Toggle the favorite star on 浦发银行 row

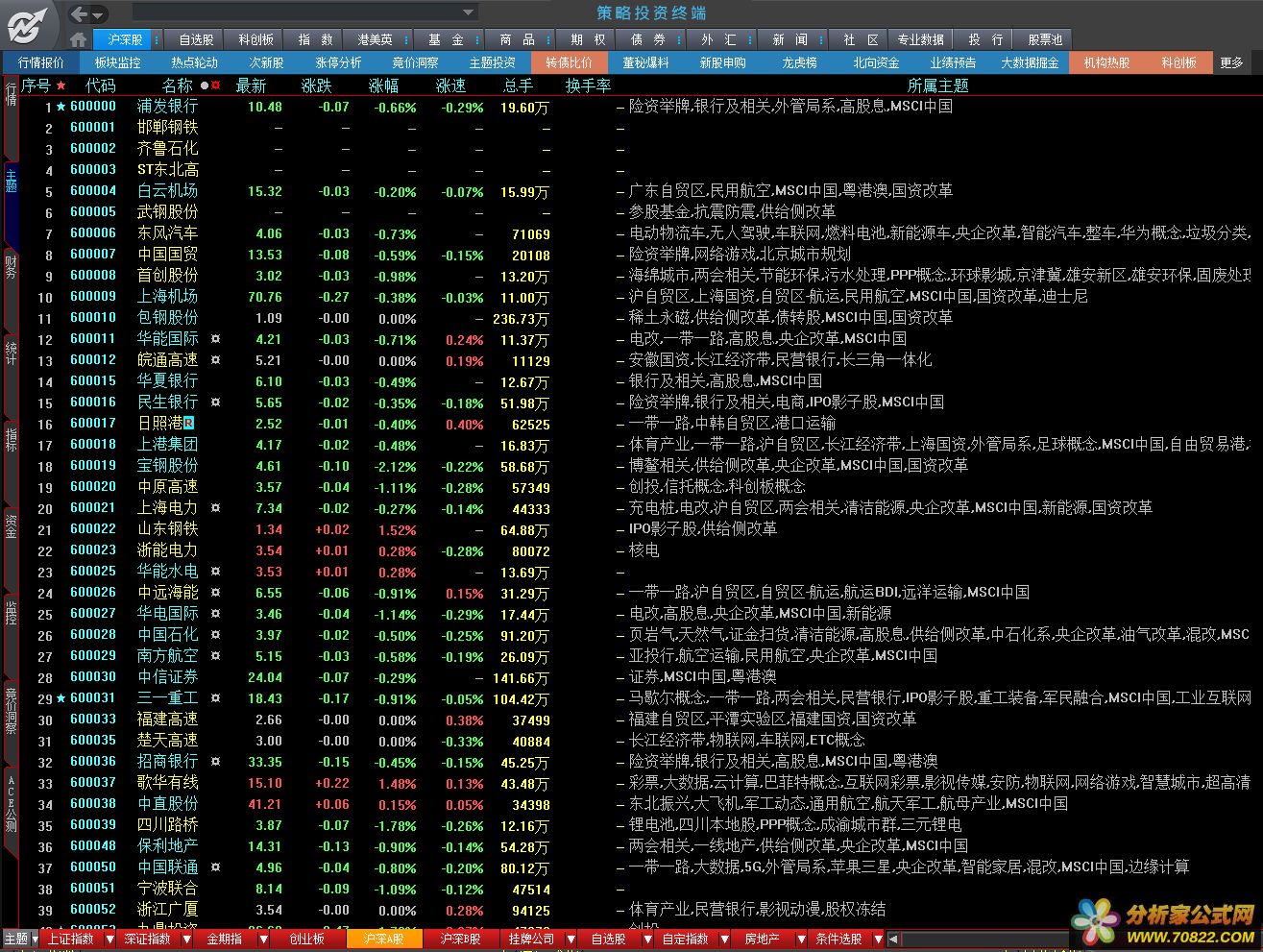point(61,107)
